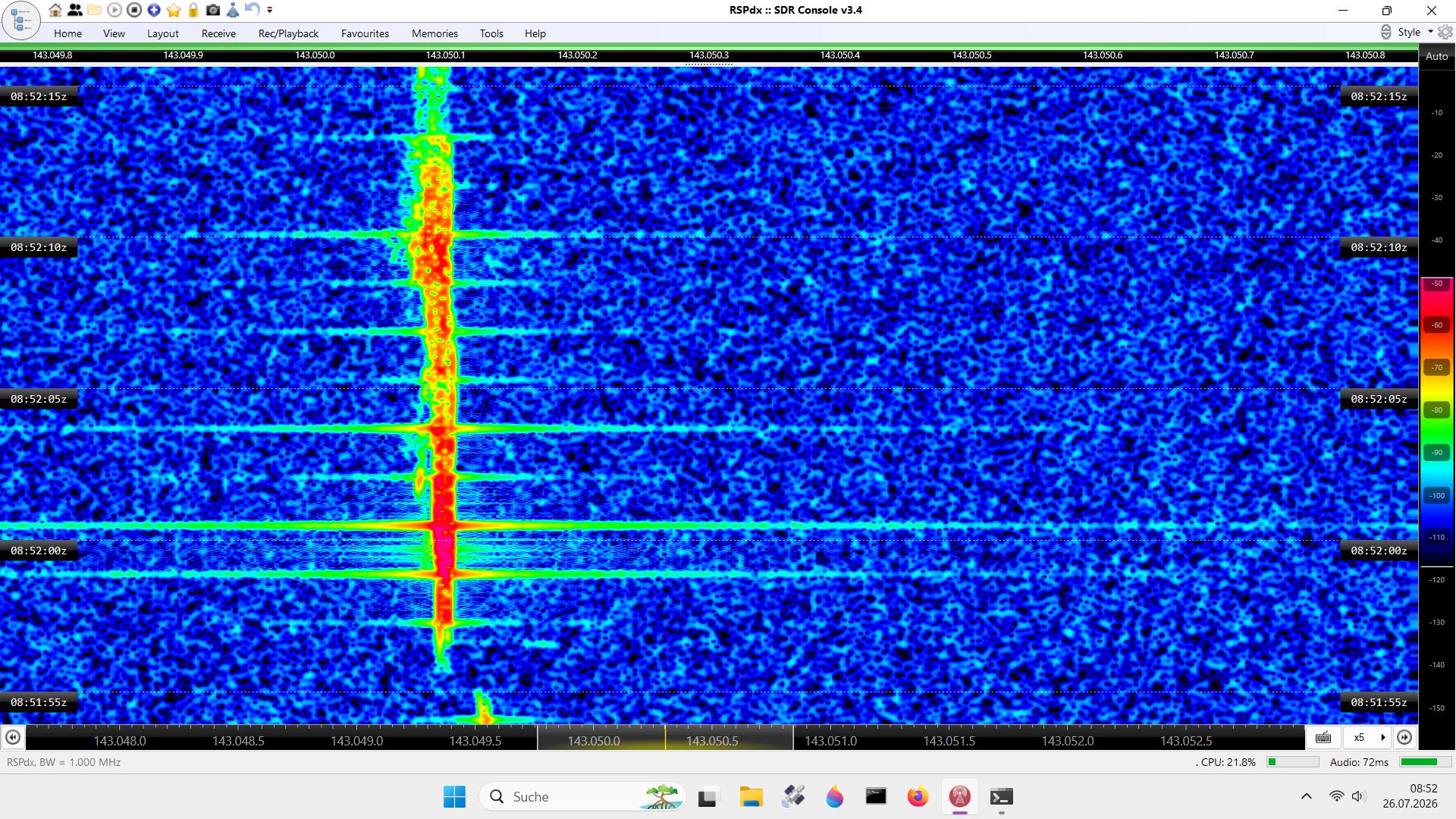Image resolution: width=1456 pixels, height=819 pixels.
Task: Click the fast-forward arrow on frequency bar
Action: pyautogui.click(x=1404, y=738)
